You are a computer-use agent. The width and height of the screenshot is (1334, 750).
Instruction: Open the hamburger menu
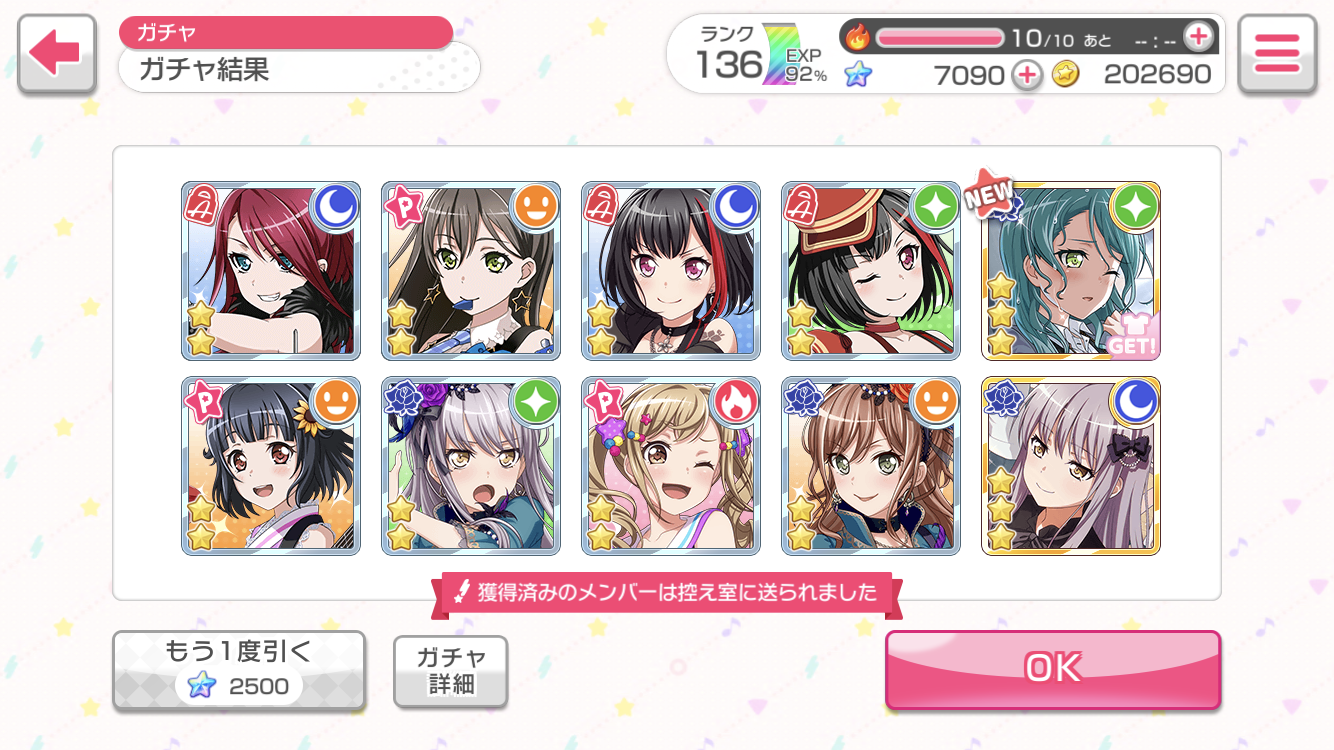tap(1276, 55)
